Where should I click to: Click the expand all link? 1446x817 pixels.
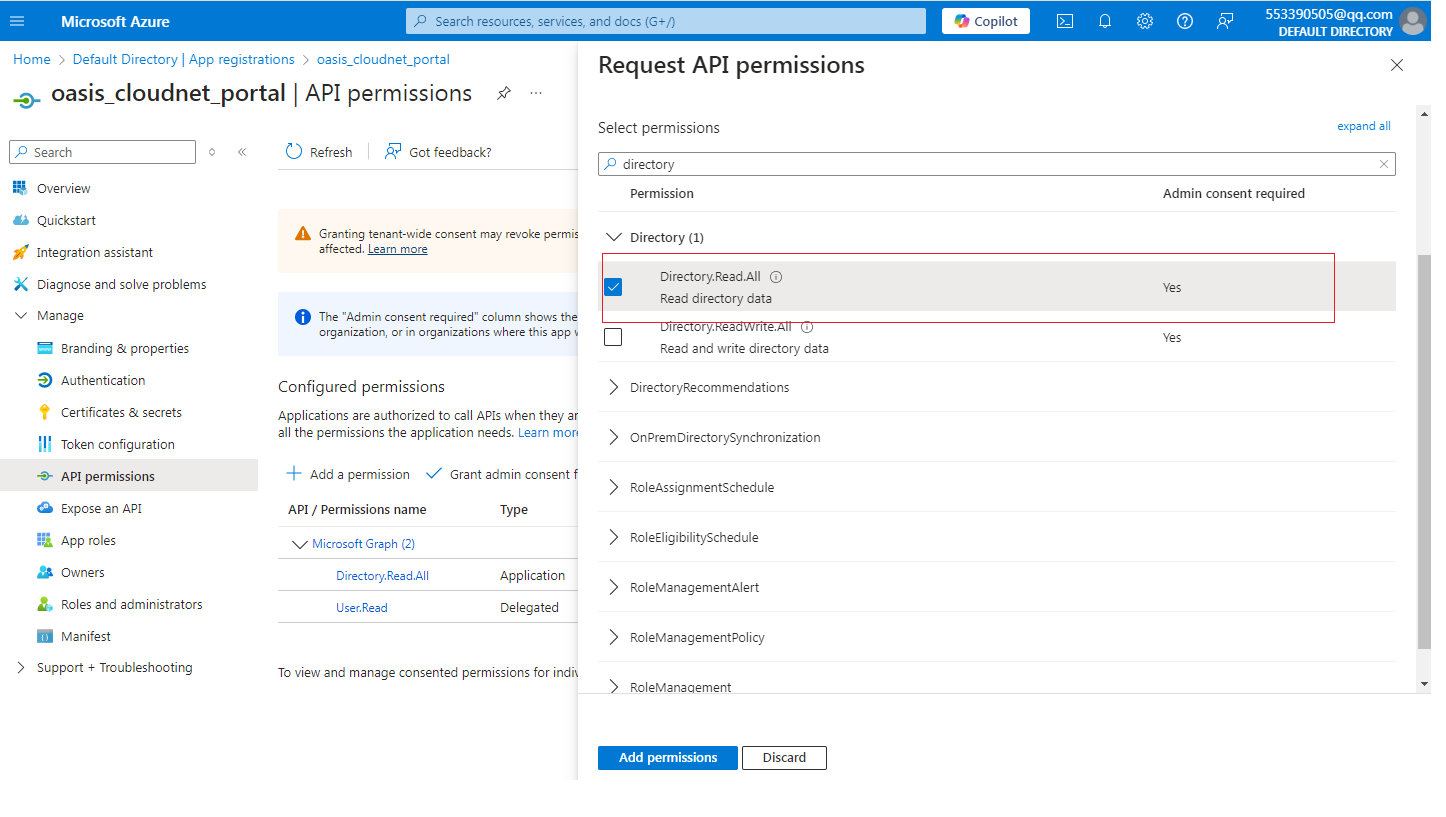(1364, 126)
